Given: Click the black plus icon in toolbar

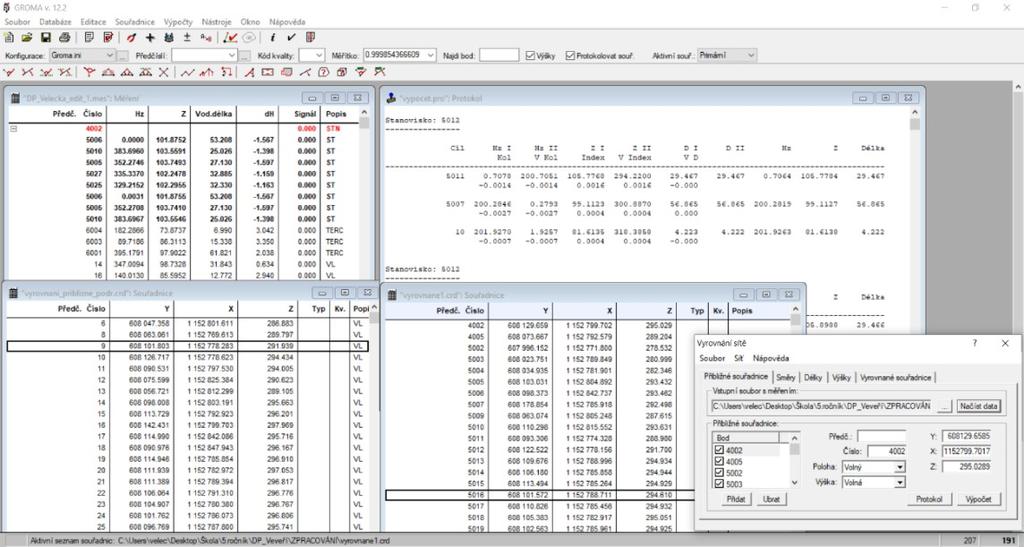Looking at the screenshot, I should coord(150,38).
